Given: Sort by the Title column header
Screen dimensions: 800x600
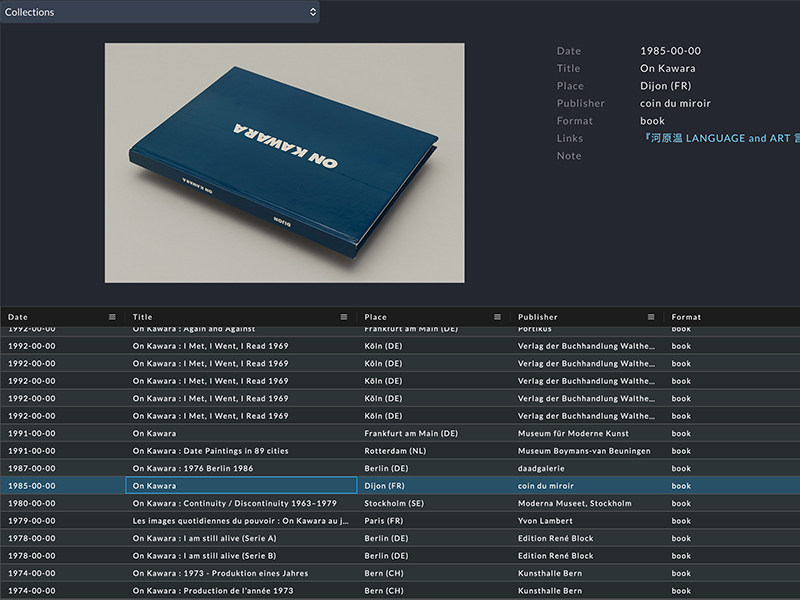Looking at the screenshot, I should click(x=142, y=317).
